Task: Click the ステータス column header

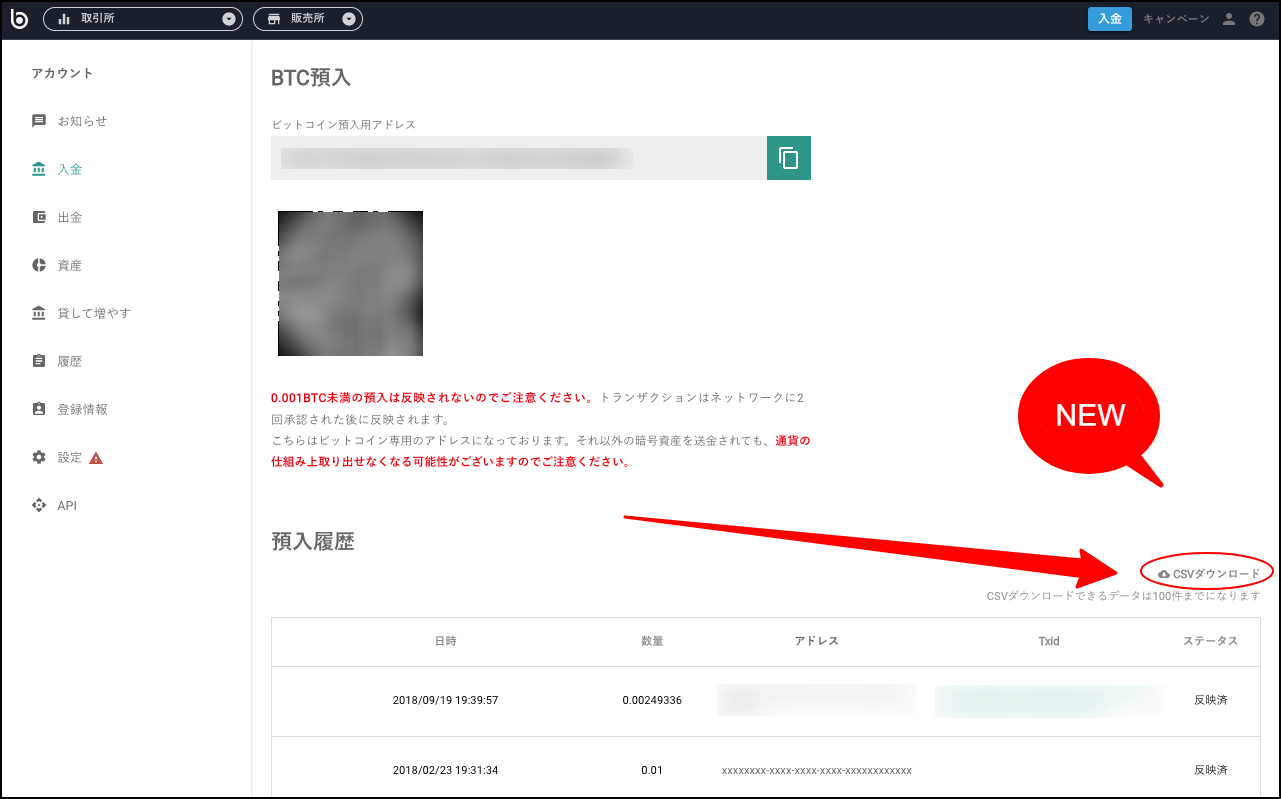Action: pyautogui.click(x=1210, y=641)
